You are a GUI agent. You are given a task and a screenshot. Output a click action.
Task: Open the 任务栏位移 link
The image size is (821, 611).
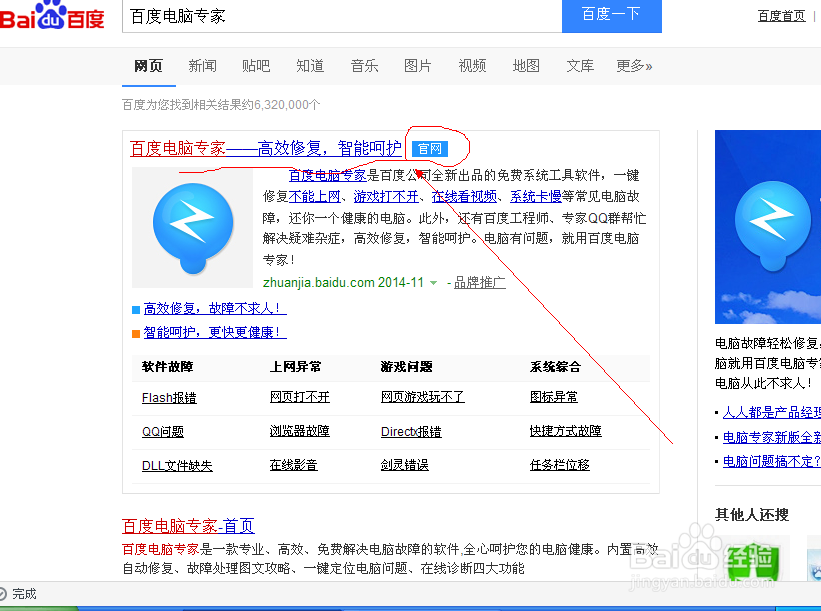click(560, 465)
